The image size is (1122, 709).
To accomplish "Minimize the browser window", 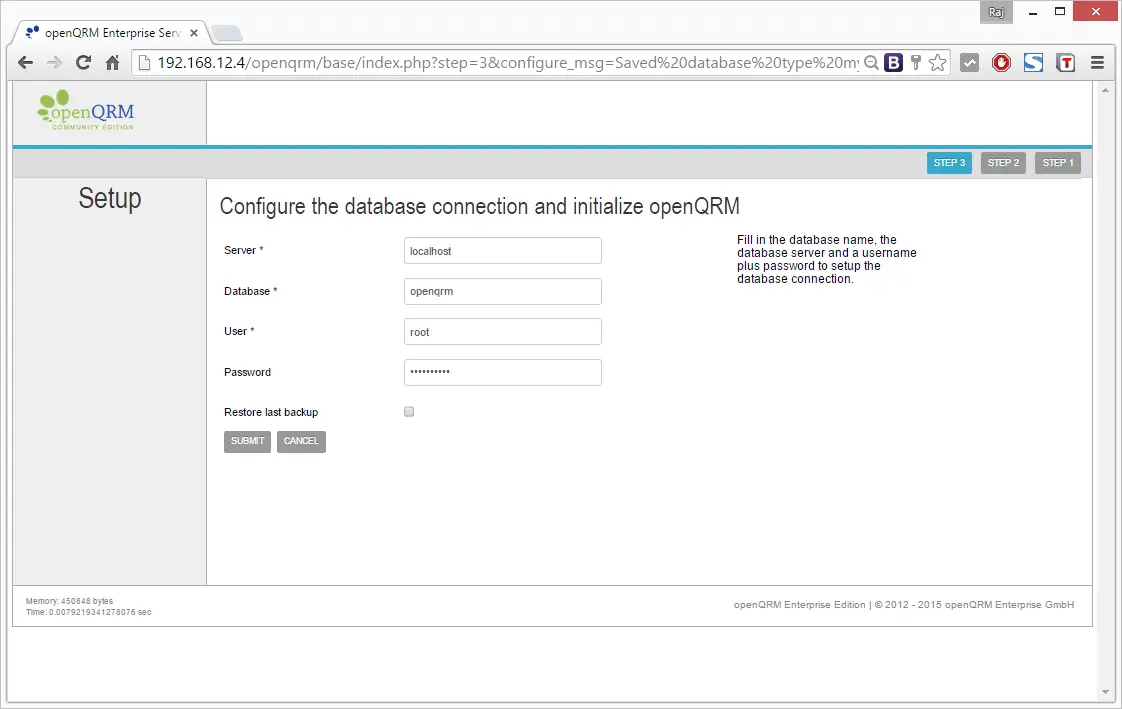I will click(x=1033, y=12).
